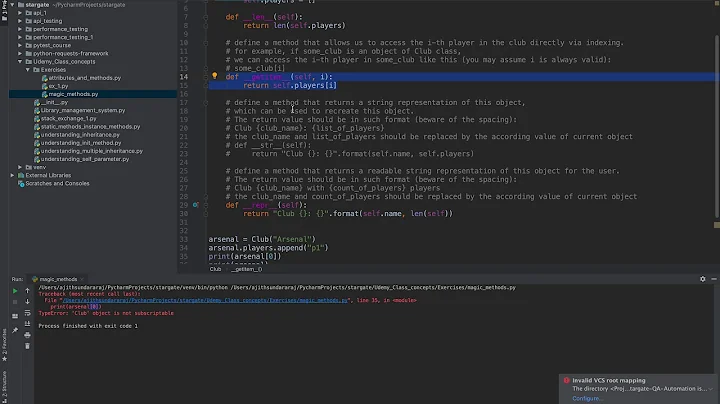The image size is (720, 404).
Task: Expand the pytest_course folder
Action: click(x=20, y=45)
